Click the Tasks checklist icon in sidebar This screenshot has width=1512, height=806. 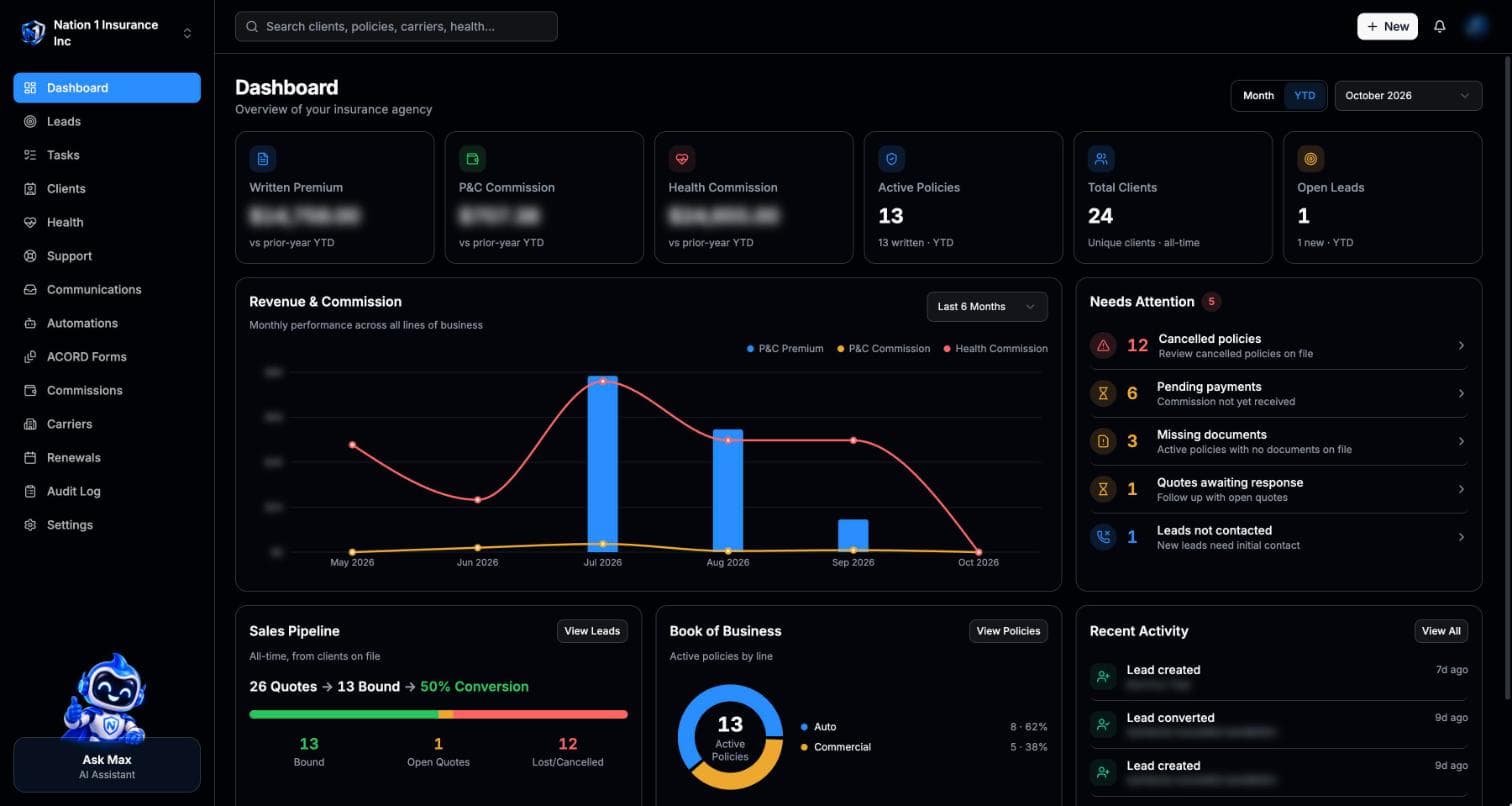(30, 155)
